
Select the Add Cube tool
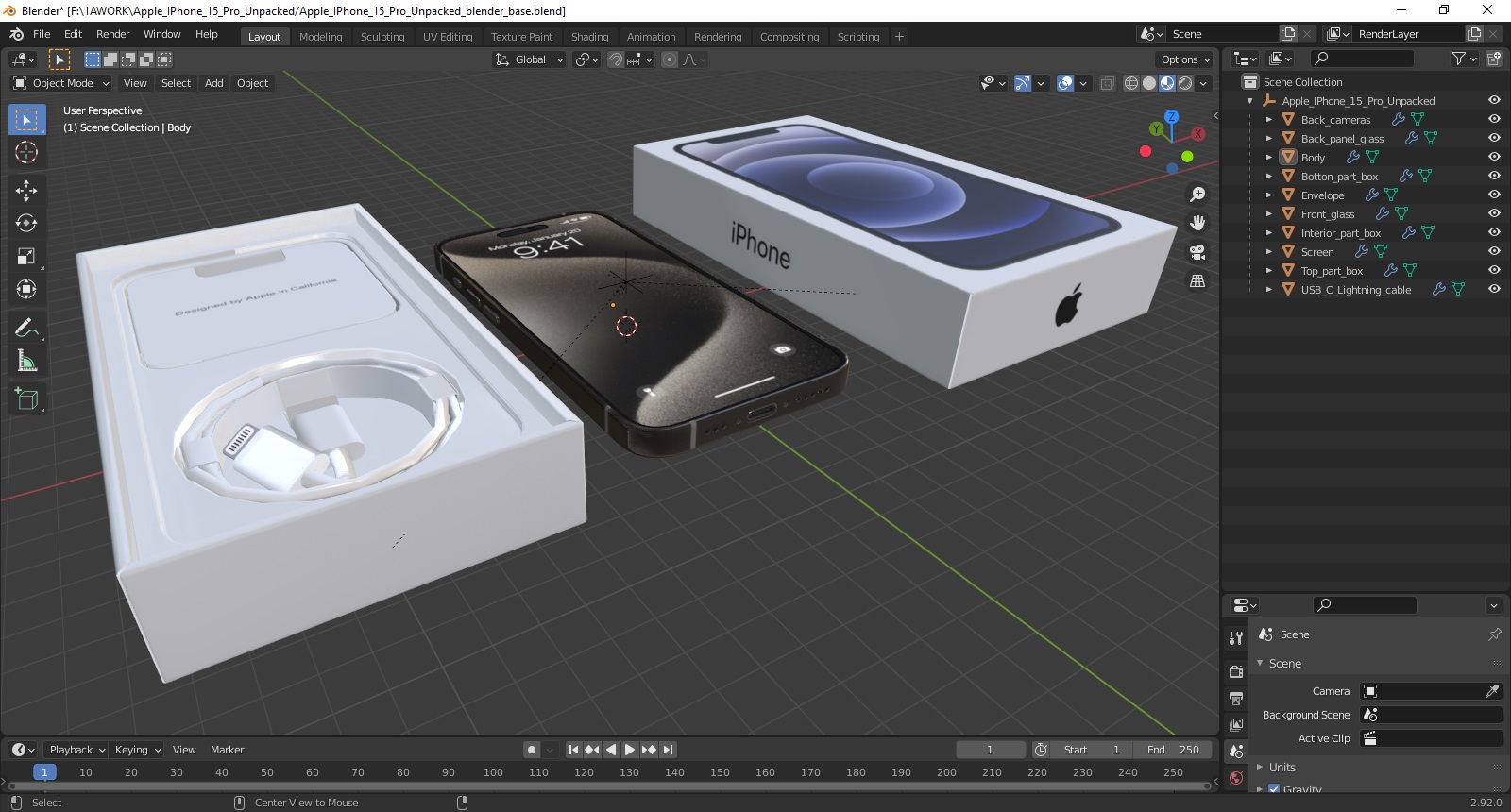pos(26,399)
